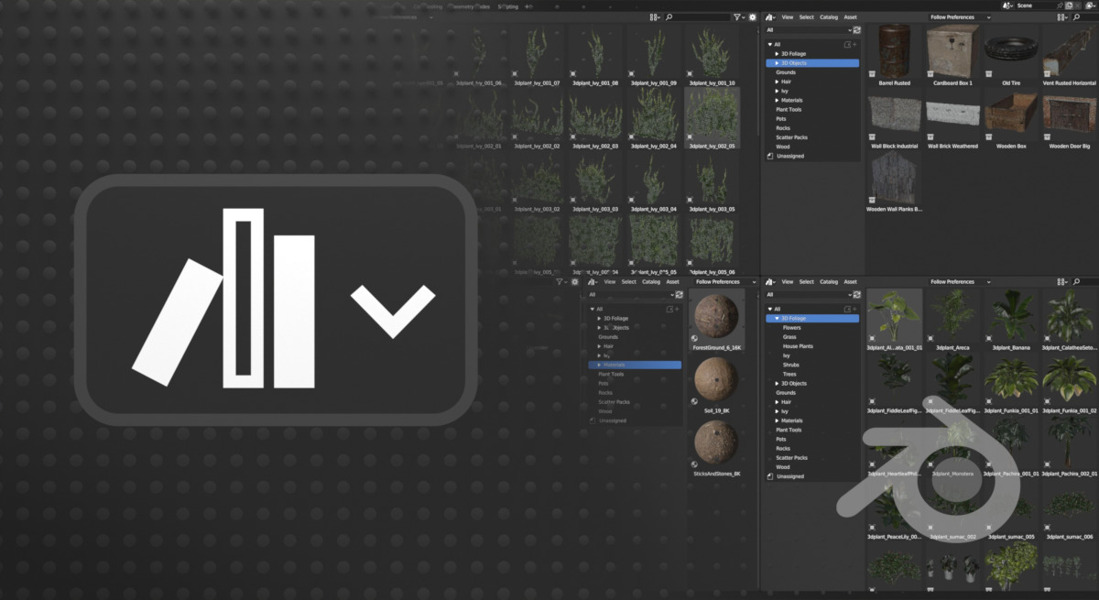Image resolution: width=1099 pixels, height=600 pixels.
Task: Open editor type menu in Materials browser
Action: (593, 282)
